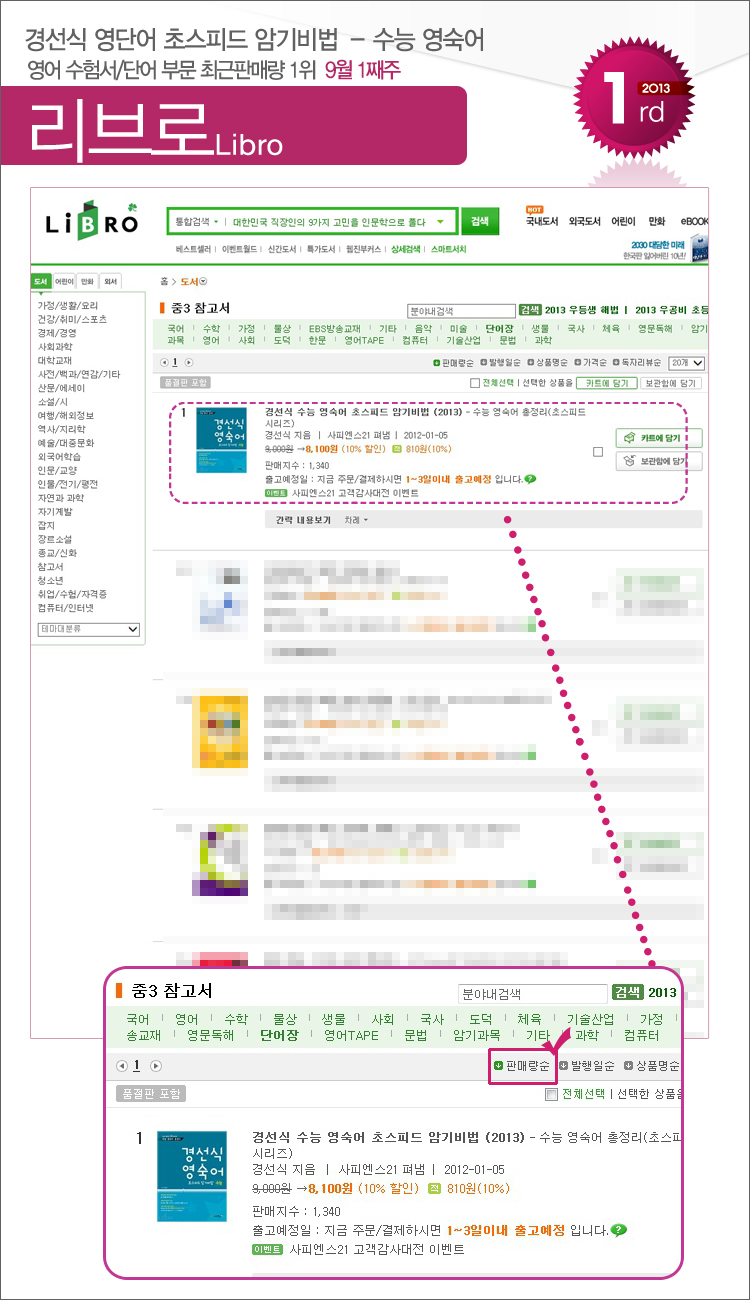The width and height of the screenshot is (750, 1300).
Task: Expand the 테마대분류 dropdown
Action: [88, 629]
